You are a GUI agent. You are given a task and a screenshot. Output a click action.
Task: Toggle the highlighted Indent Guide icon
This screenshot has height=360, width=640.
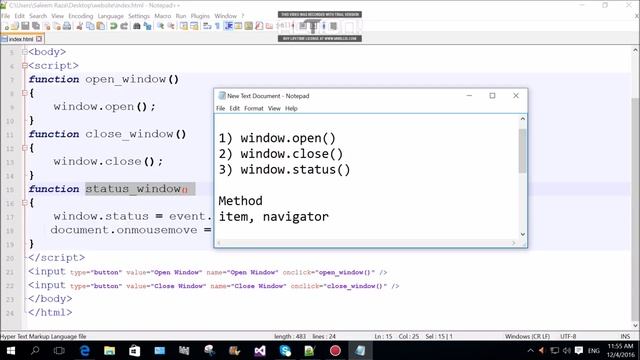tap(229, 26)
